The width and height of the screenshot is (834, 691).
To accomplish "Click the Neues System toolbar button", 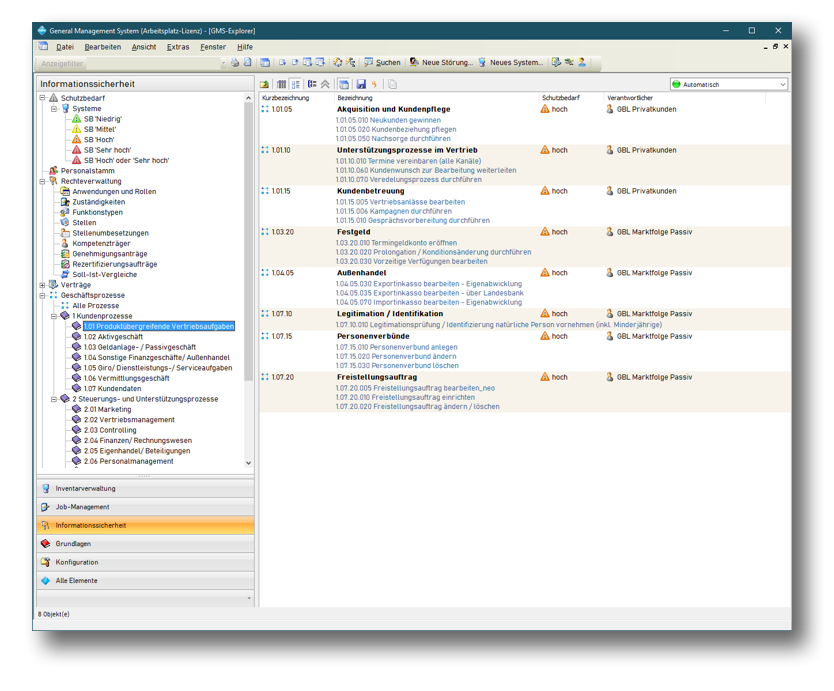I will click(510, 63).
